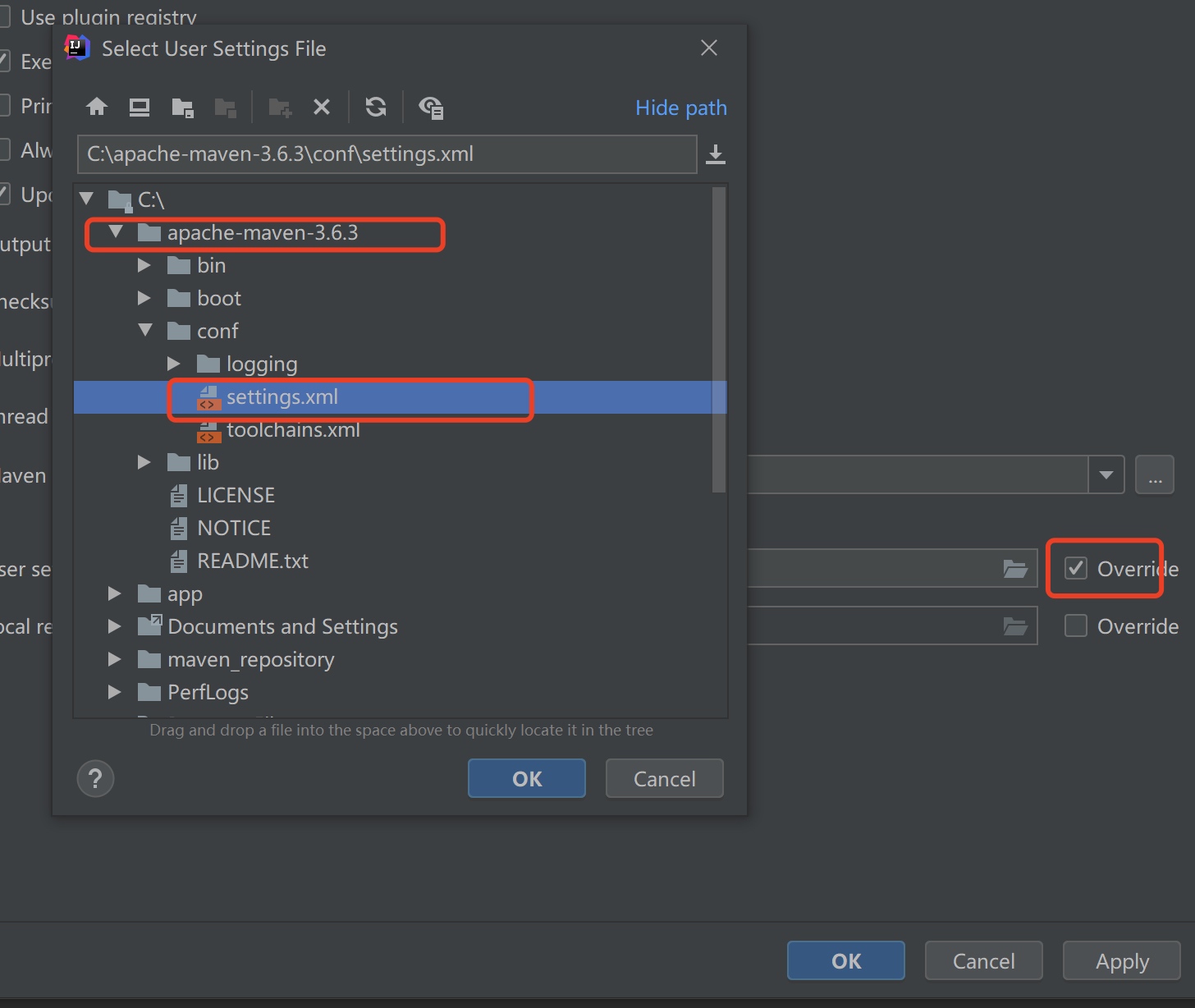The width and height of the screenshot is (1195, 1008).
Task: Browse user settings file folder icon
Action: pyautogui.click(x=1015, y=569)
